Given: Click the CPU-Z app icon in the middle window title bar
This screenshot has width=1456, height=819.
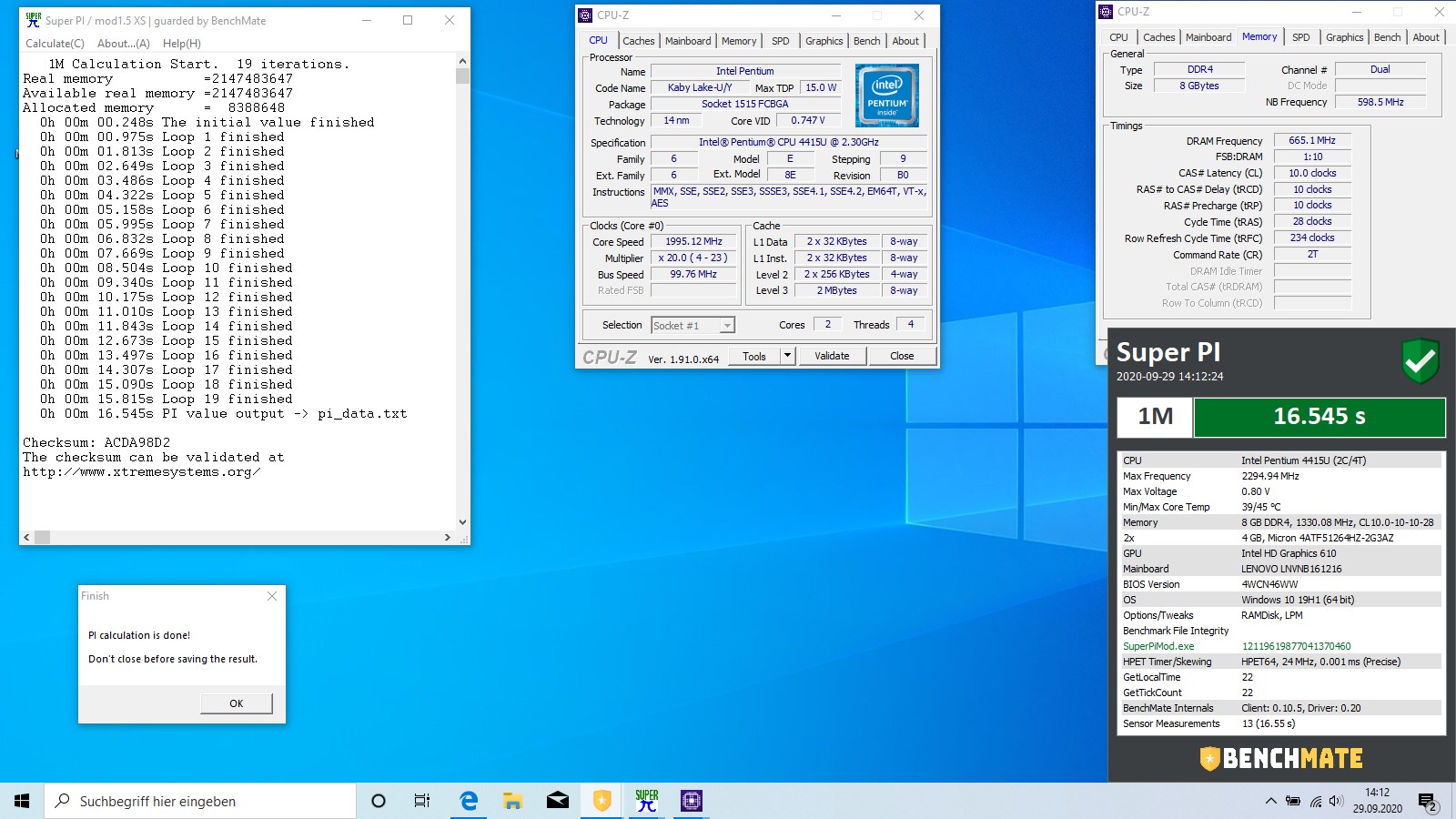Looking at the screenshot, I should pos(585,15).
